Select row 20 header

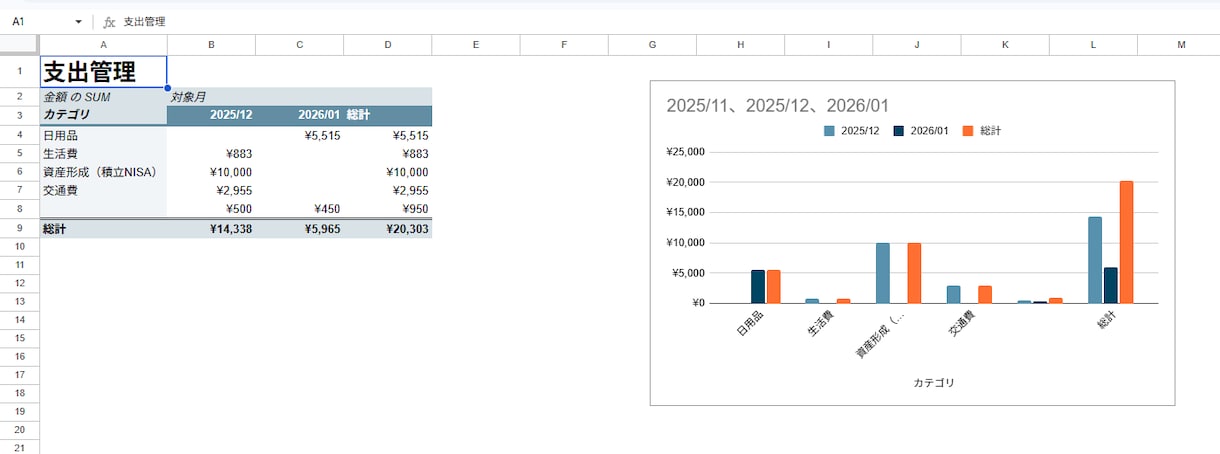[x=19, y=429]
